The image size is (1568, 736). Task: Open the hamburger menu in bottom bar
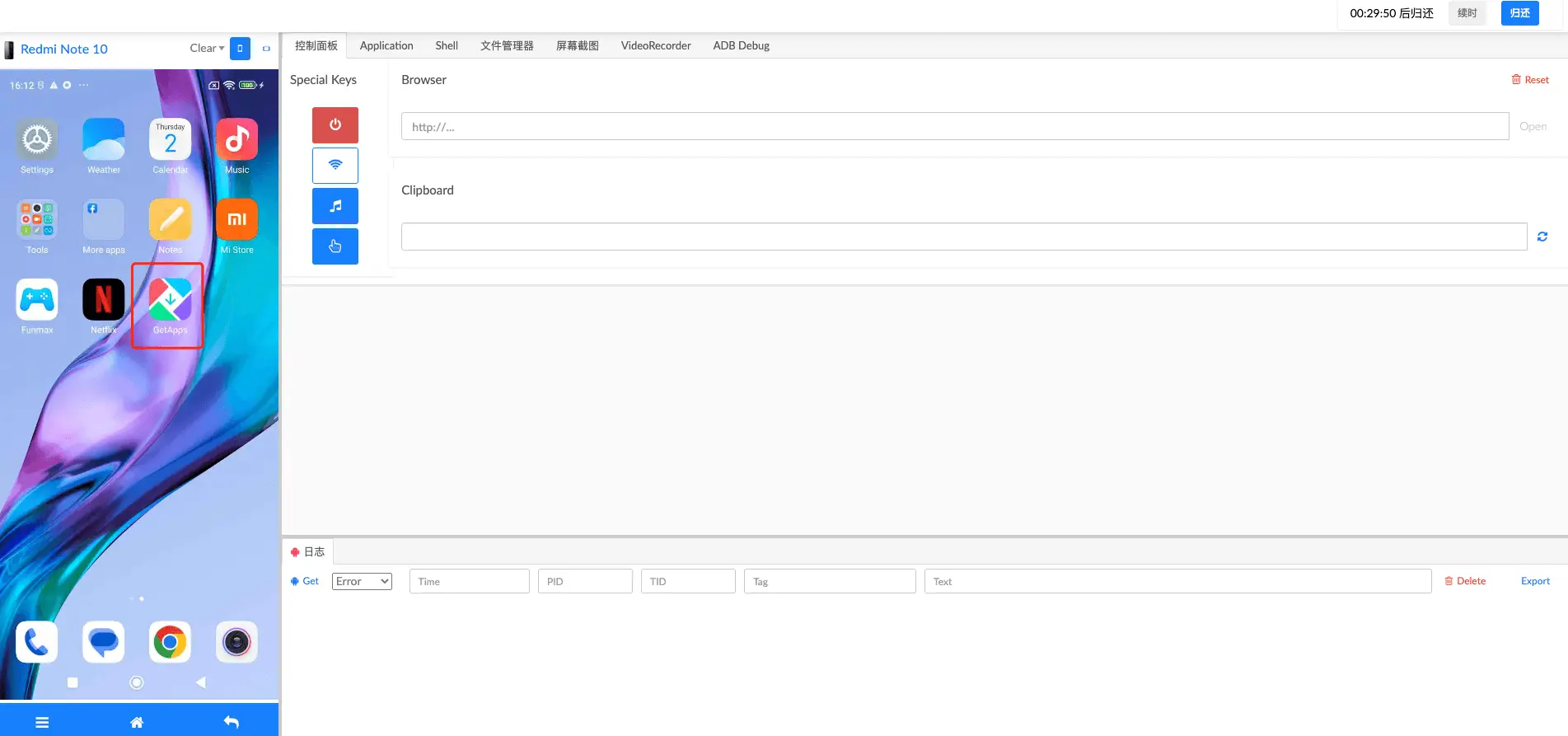(x=42, y=722)
